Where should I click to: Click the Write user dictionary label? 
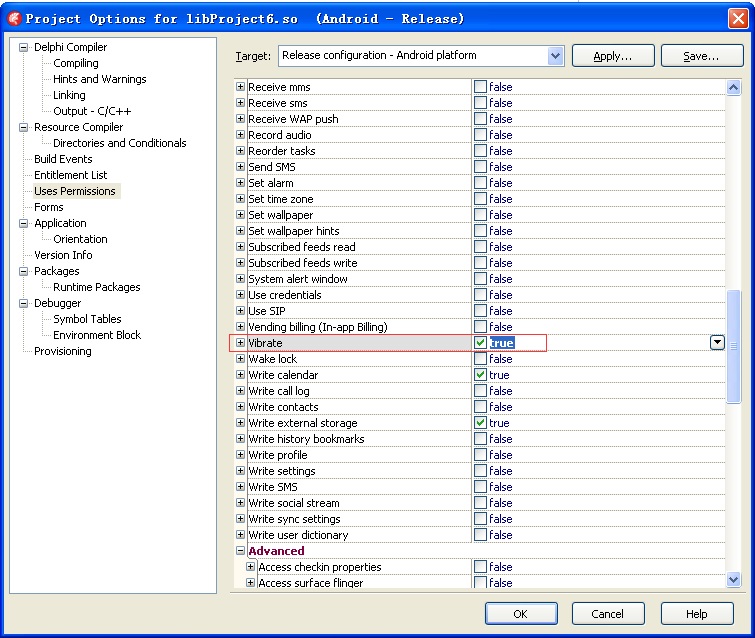point(298,535)
